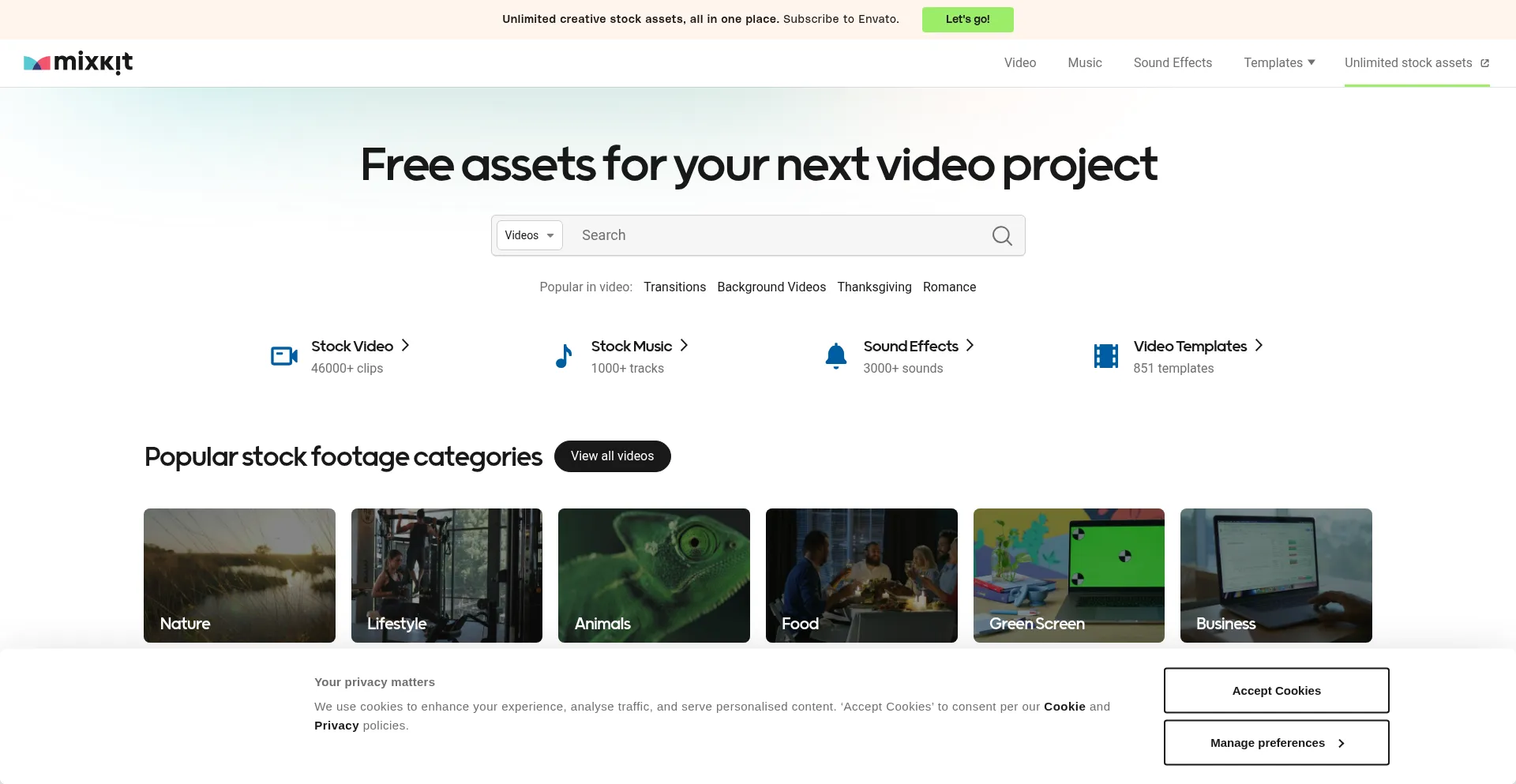Image resolution: width=1516 pixels, height=784 pixels.
Task: Open the Videos search type dropdown
Action: (530, 235)
